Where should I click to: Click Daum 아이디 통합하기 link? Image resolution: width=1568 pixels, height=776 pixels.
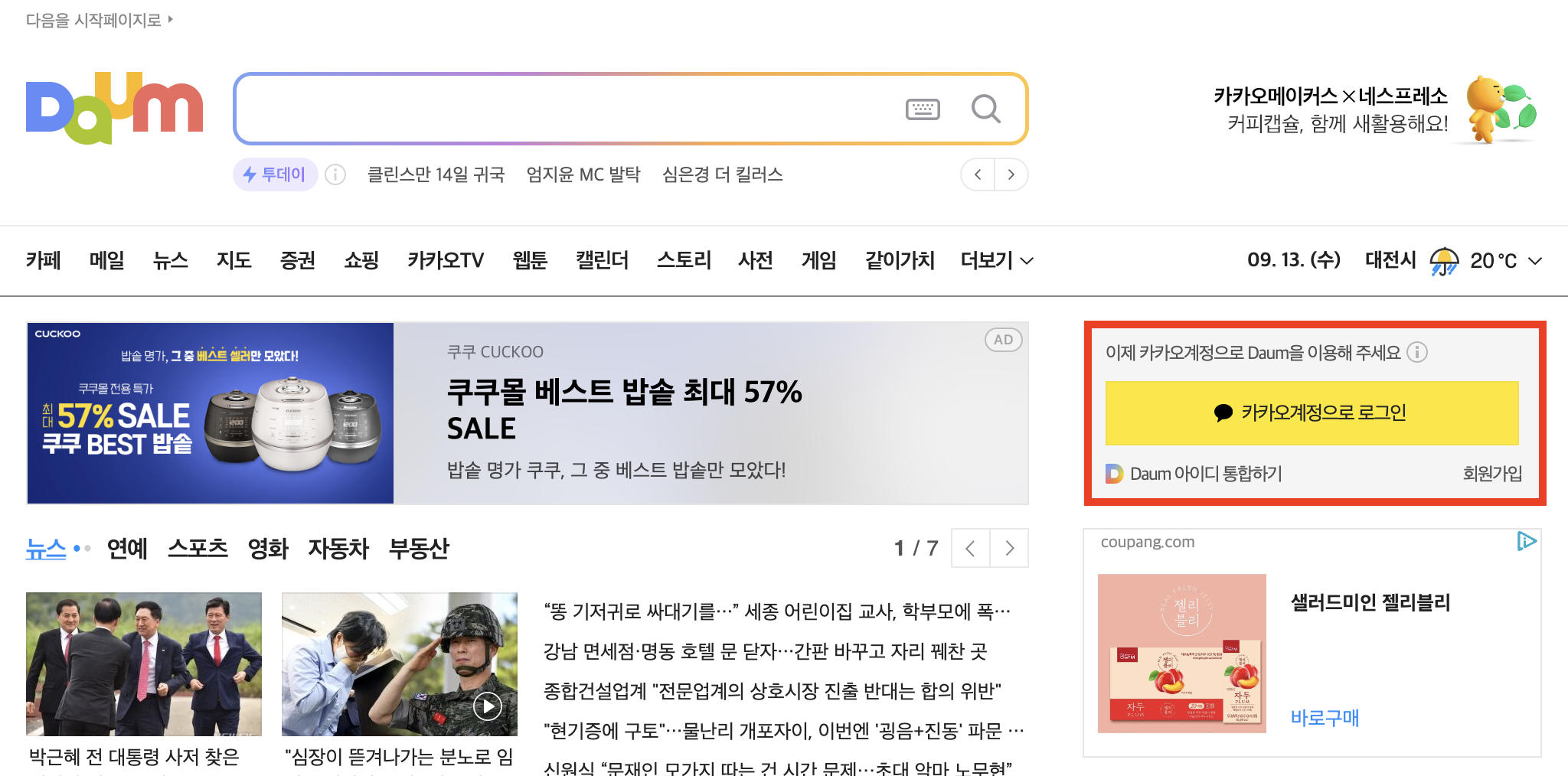point(1206,474)
